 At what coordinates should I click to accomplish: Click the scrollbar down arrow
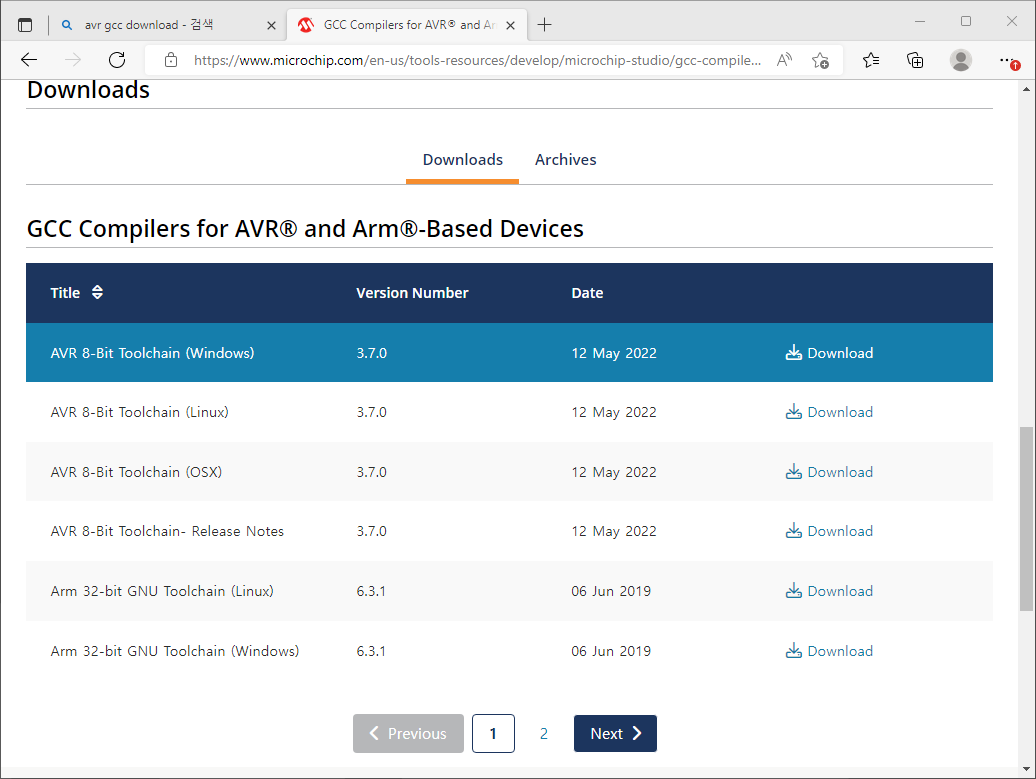coord(1026,768)
